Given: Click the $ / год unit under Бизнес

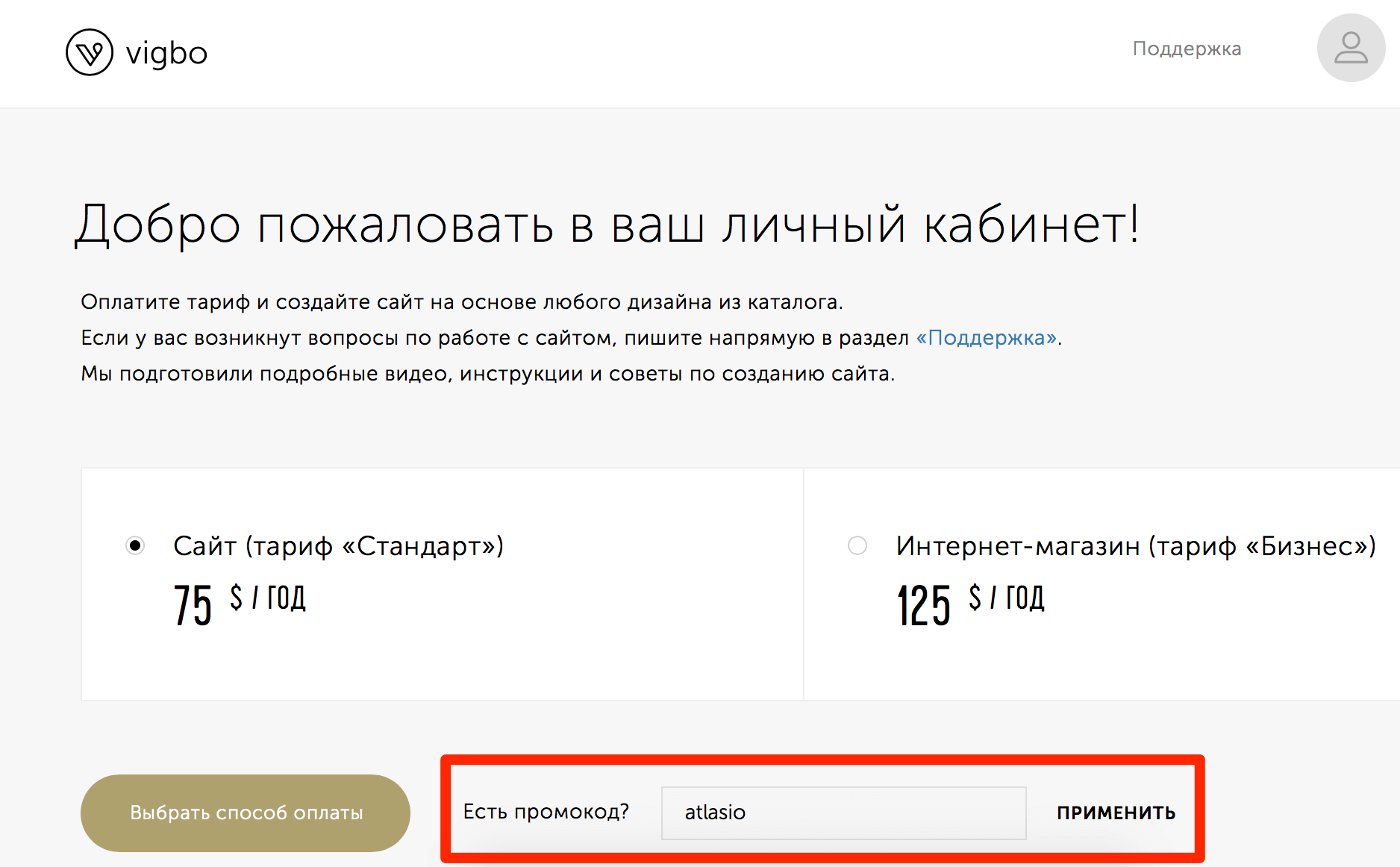Looking at the screenshot, I should click(x=1006, y=598).
